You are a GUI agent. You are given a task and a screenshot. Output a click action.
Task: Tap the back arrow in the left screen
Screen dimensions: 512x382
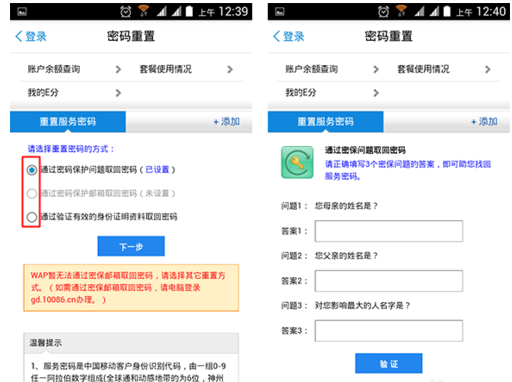click(19, 36)
